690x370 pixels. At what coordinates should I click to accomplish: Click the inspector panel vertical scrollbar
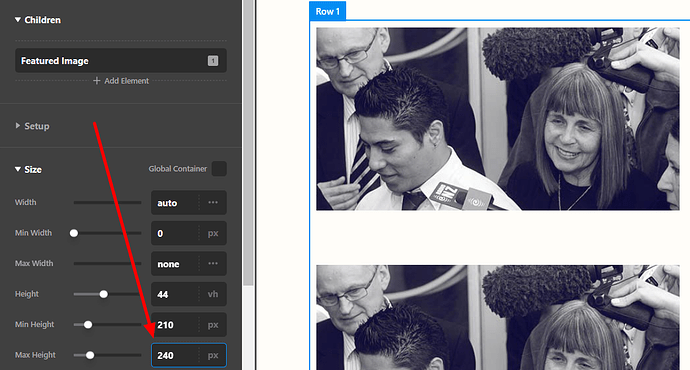(x=248, y=143)
